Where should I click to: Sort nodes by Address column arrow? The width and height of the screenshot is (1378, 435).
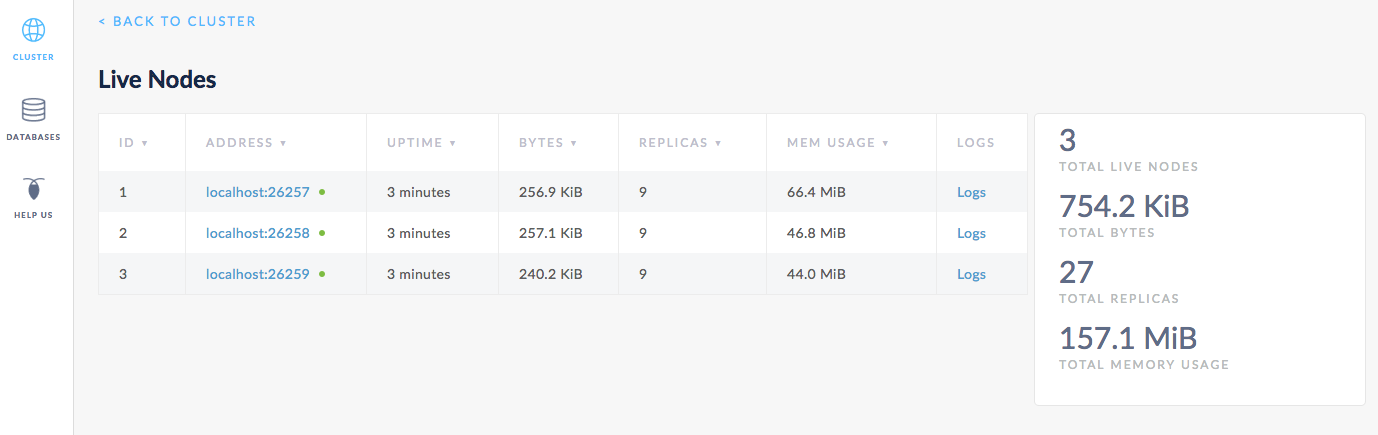tap(283, 143)
